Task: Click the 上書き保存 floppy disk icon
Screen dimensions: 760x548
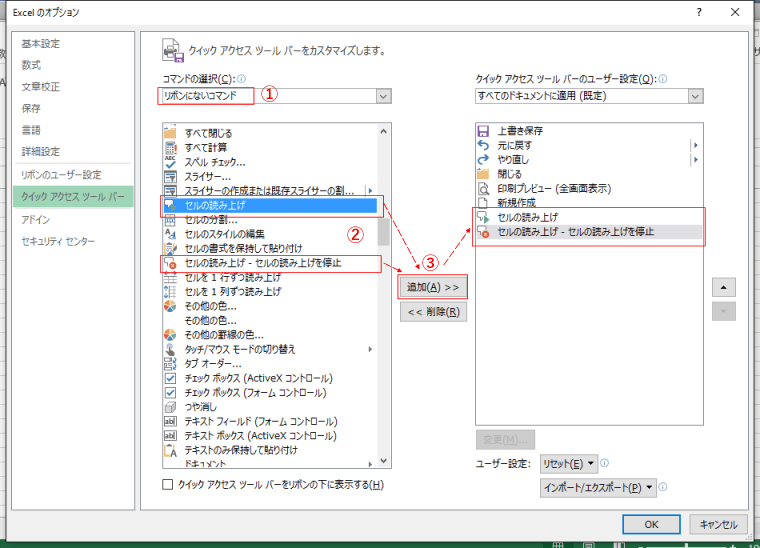Action: [x=483, y=131]
